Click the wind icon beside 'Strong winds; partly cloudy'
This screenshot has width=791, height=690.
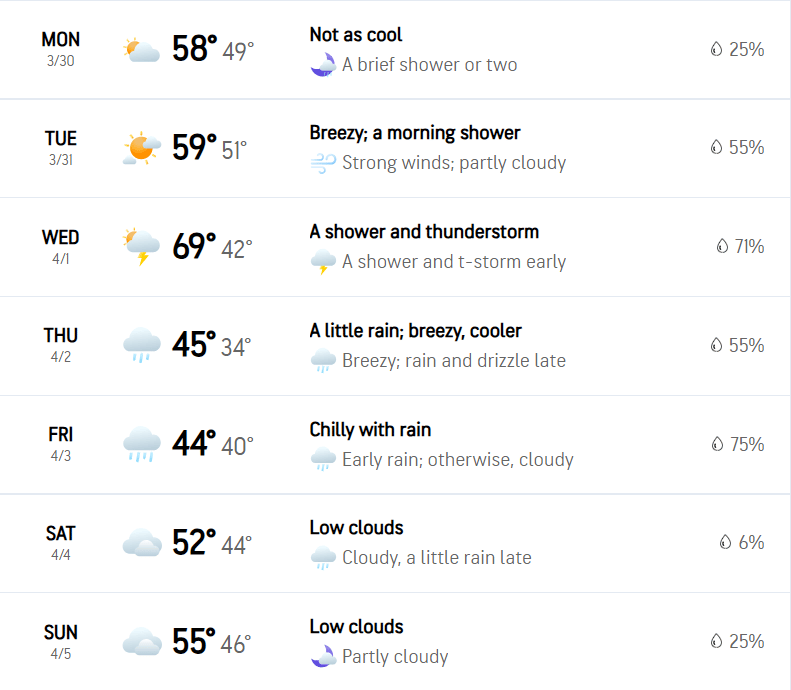[x=323, y=163]
